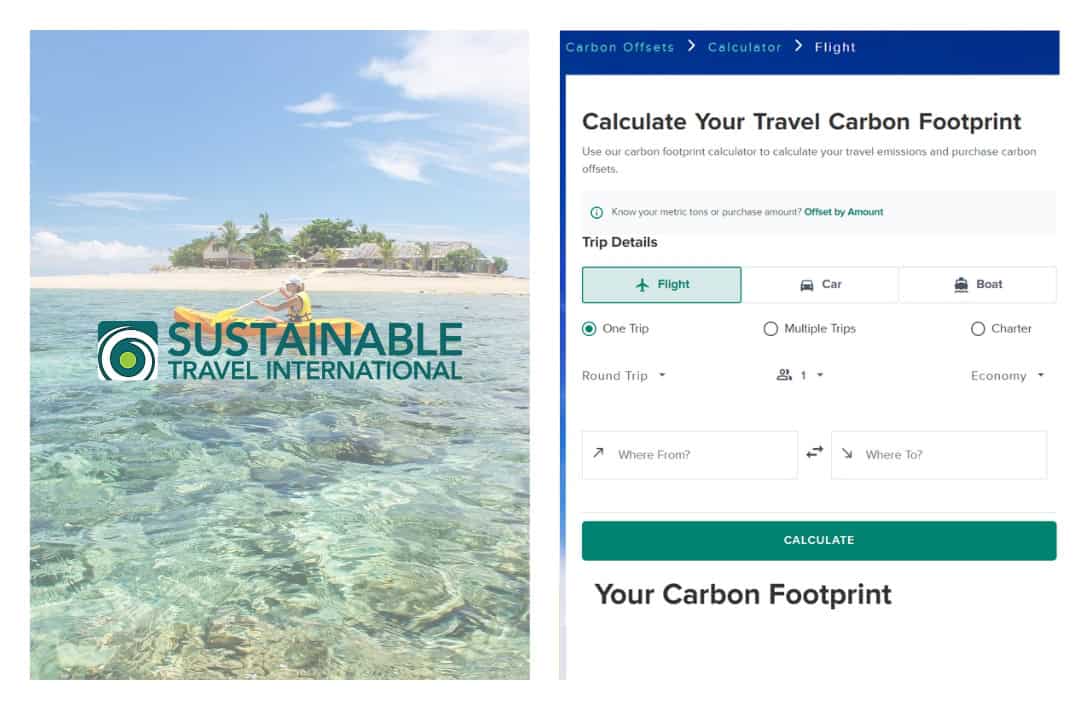Viewport: 1090px width, 710px height.
Task: Click the Carbon Offsets breadcrumb link
Action: (619, 46)
